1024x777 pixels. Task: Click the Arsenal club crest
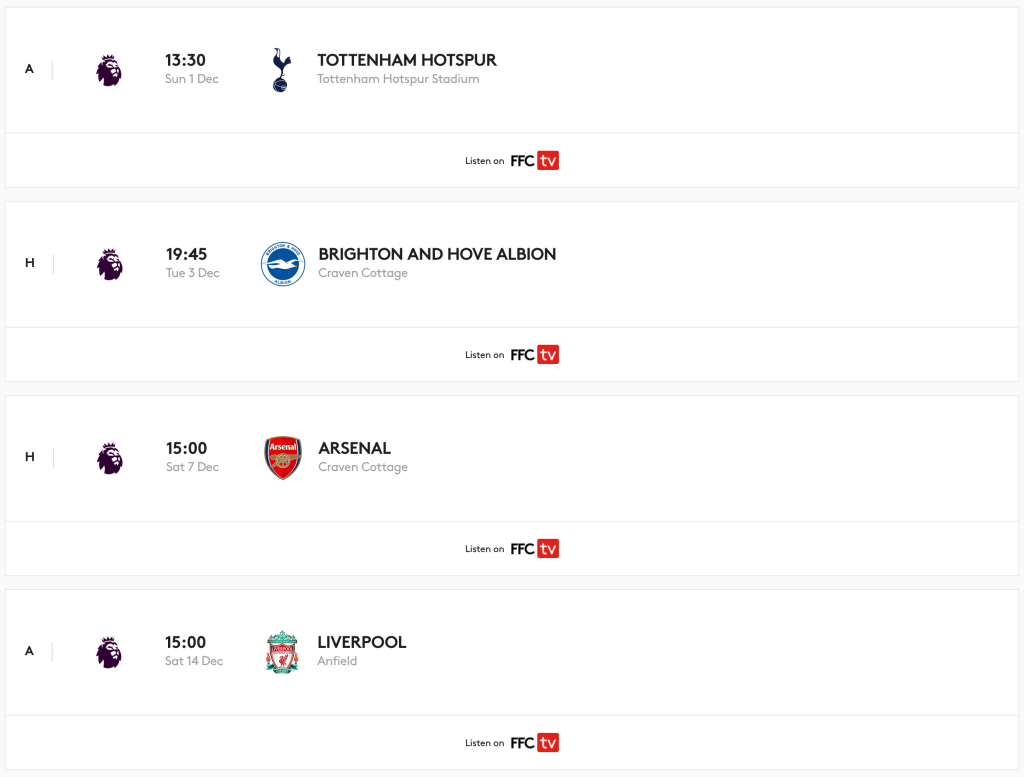pos(283,458)
